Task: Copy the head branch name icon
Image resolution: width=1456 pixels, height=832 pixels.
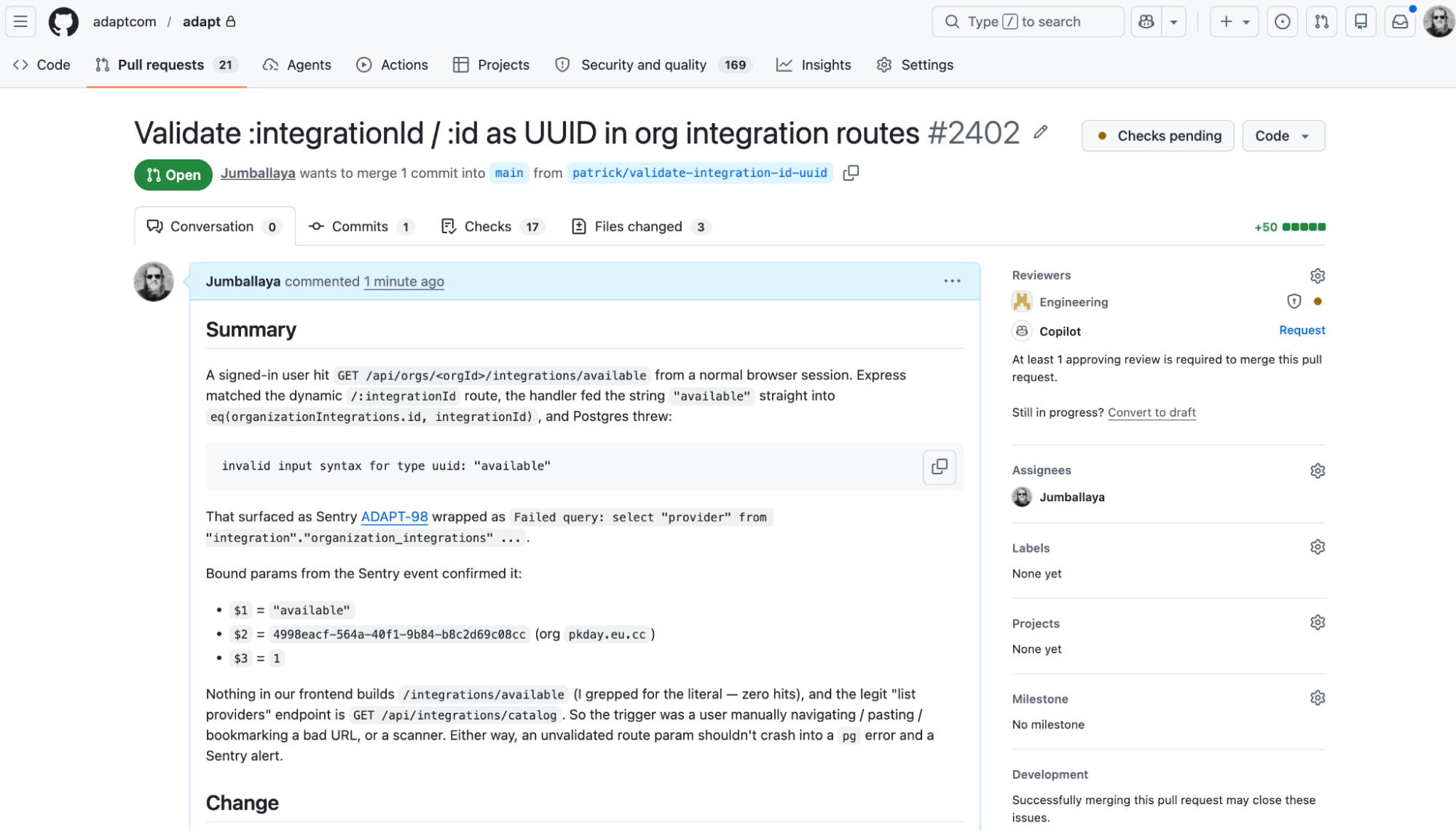Action: [x=851, y=173]
